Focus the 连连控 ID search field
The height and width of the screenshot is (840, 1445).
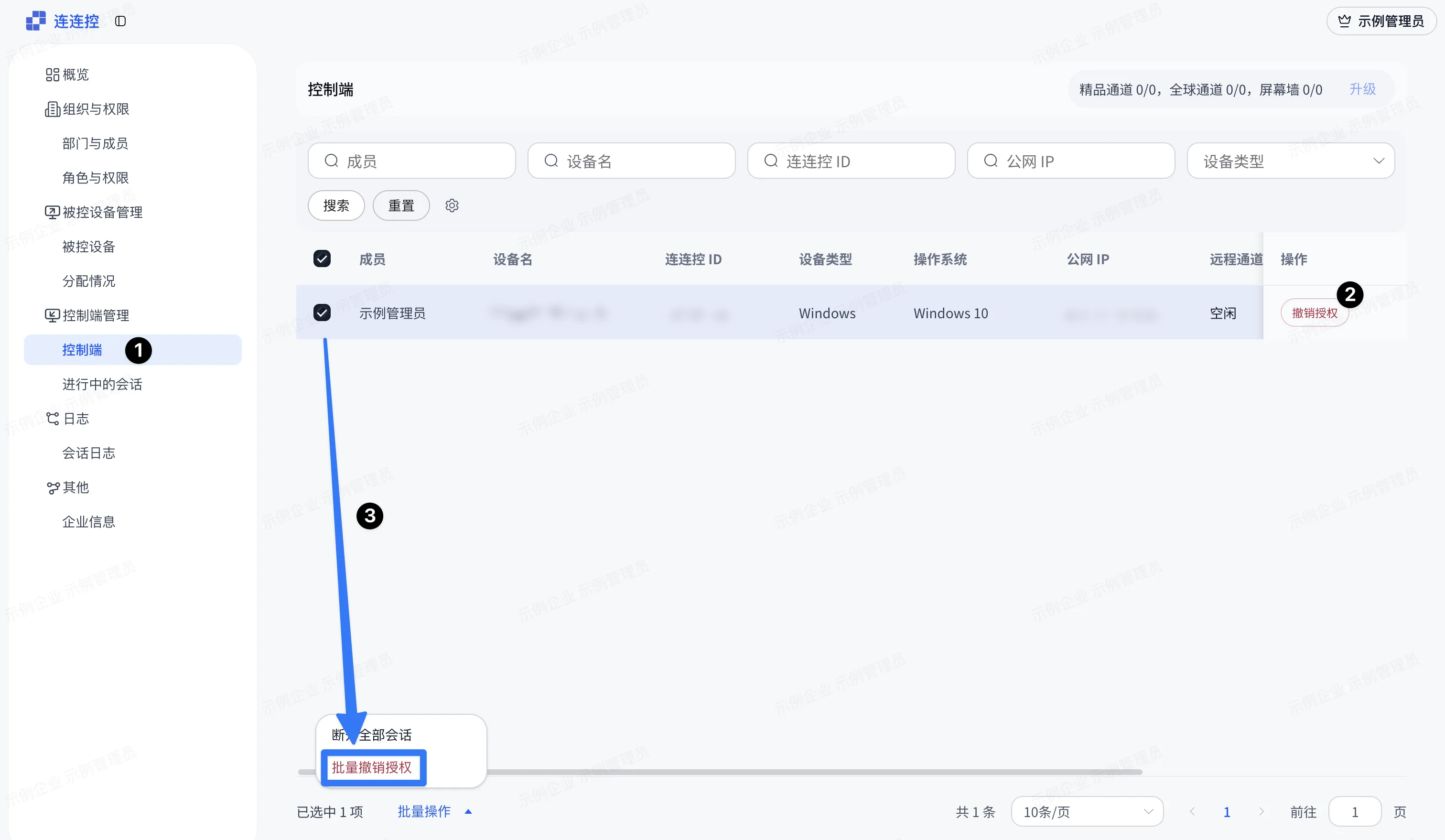pyautogui.click(x=851, y=161)
